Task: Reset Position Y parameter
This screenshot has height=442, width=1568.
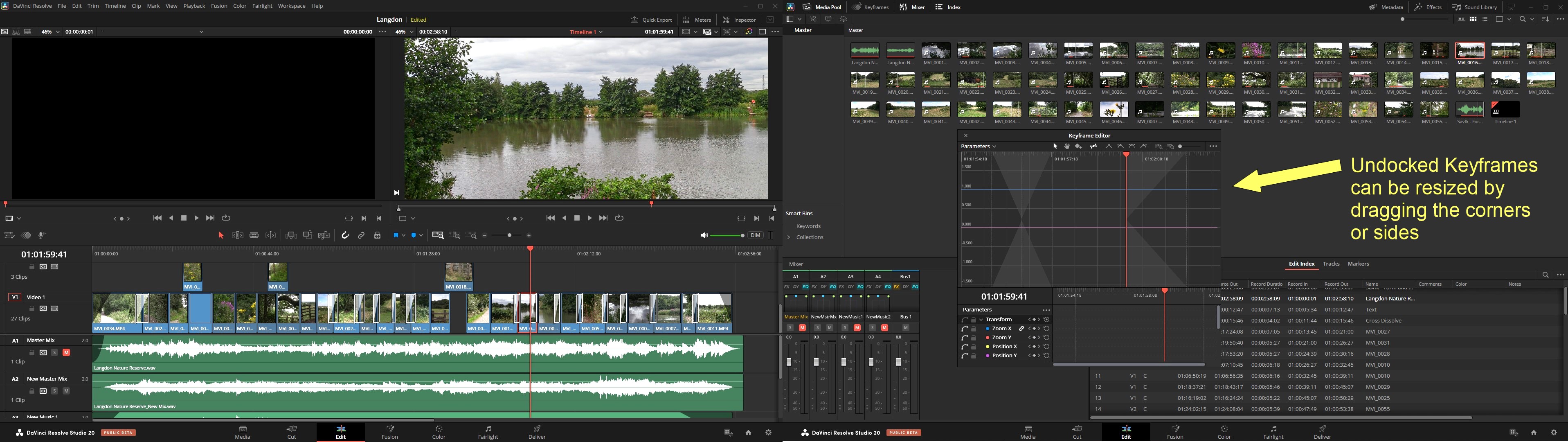Action: pos(1046,356)
